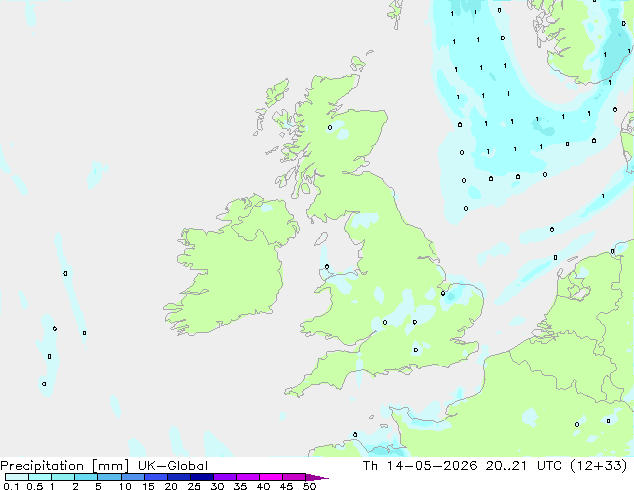Screen dimensions: 634x490
Task: Select the '20..21 UTC' time text
Action: coord(524,466)
